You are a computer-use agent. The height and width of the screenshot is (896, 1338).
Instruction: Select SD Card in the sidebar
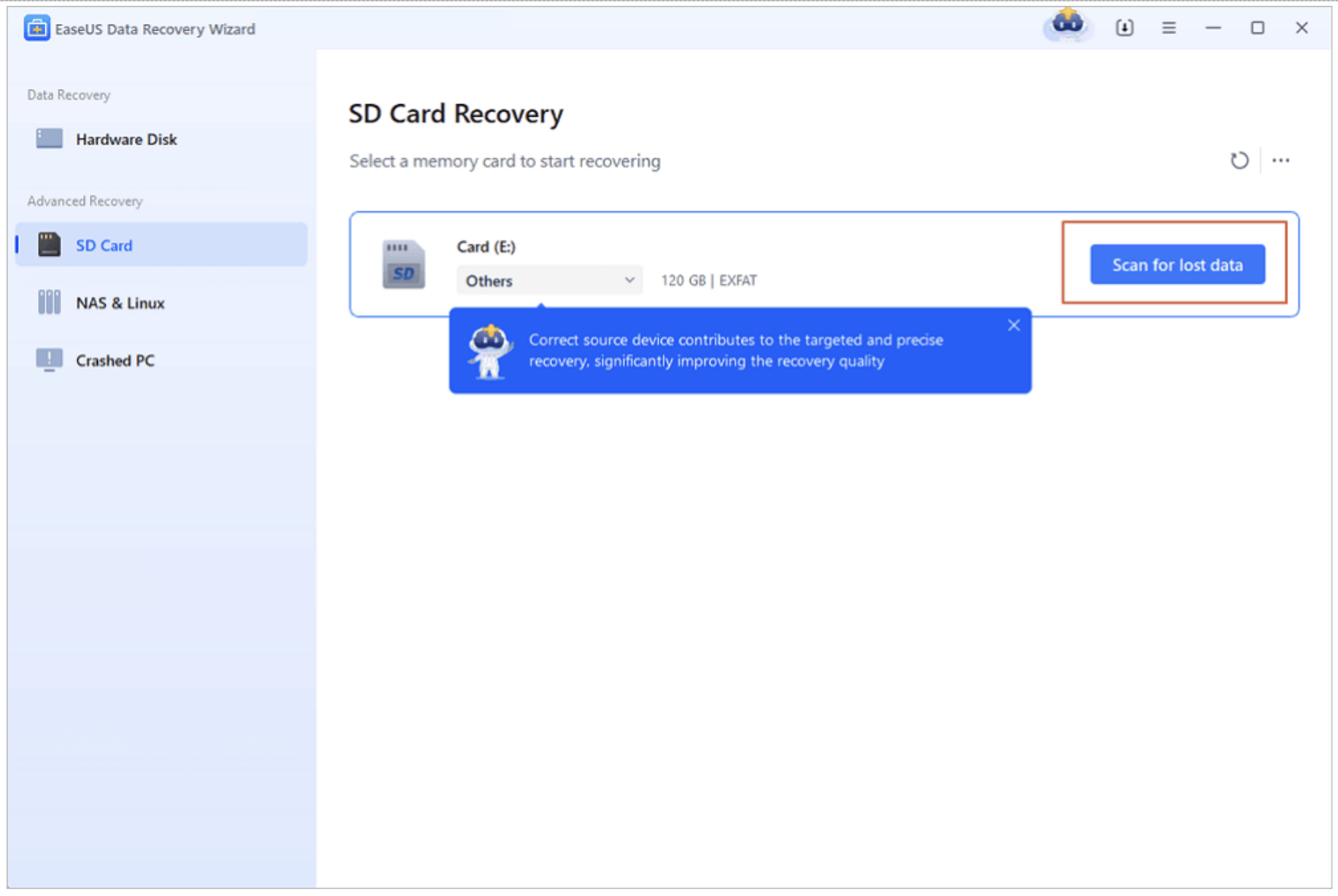point(104,245)
